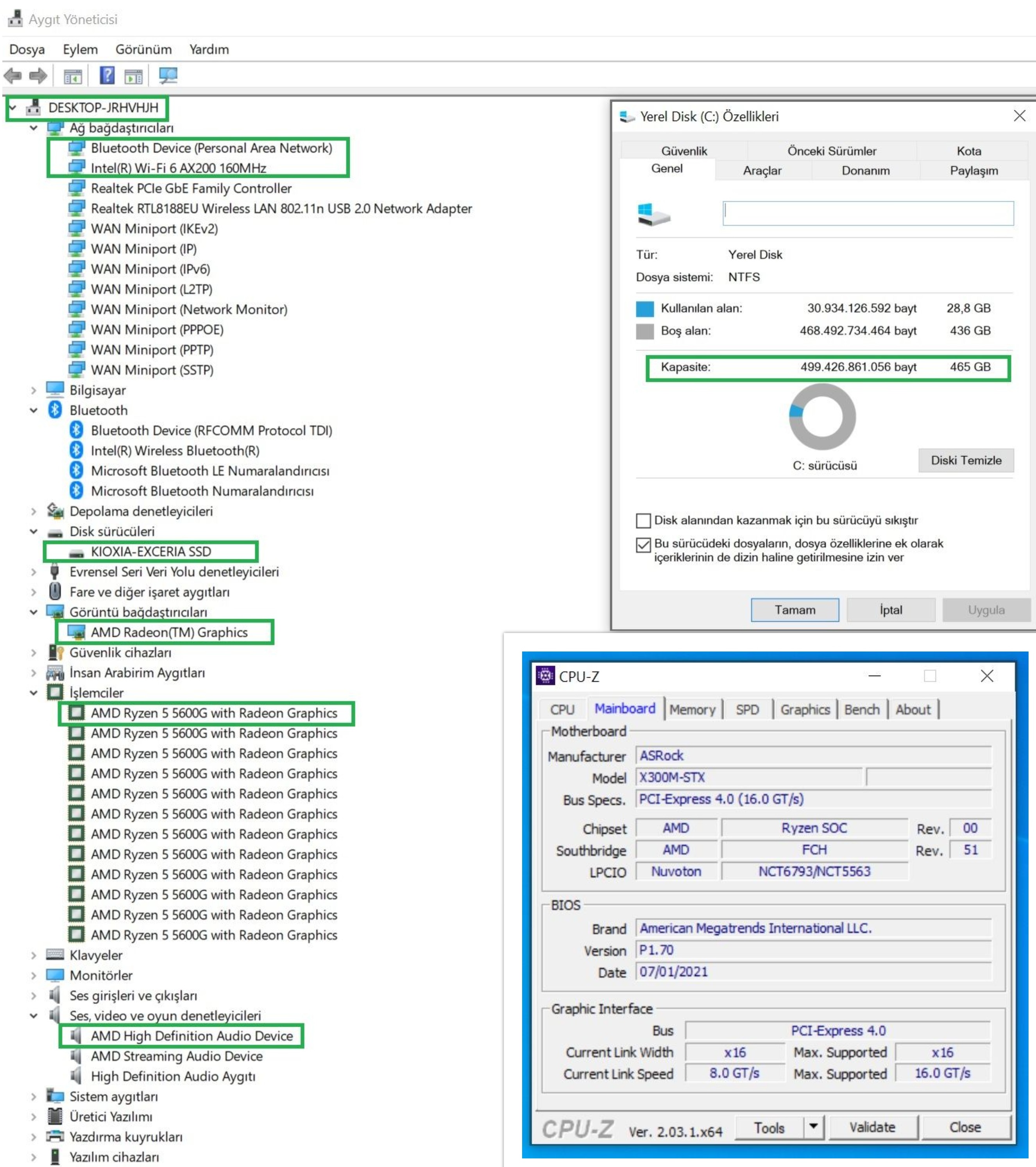1036x1167 pixels.
Task: Click the Back arrow in Device Manager toolbar
Action: [13, 75]
